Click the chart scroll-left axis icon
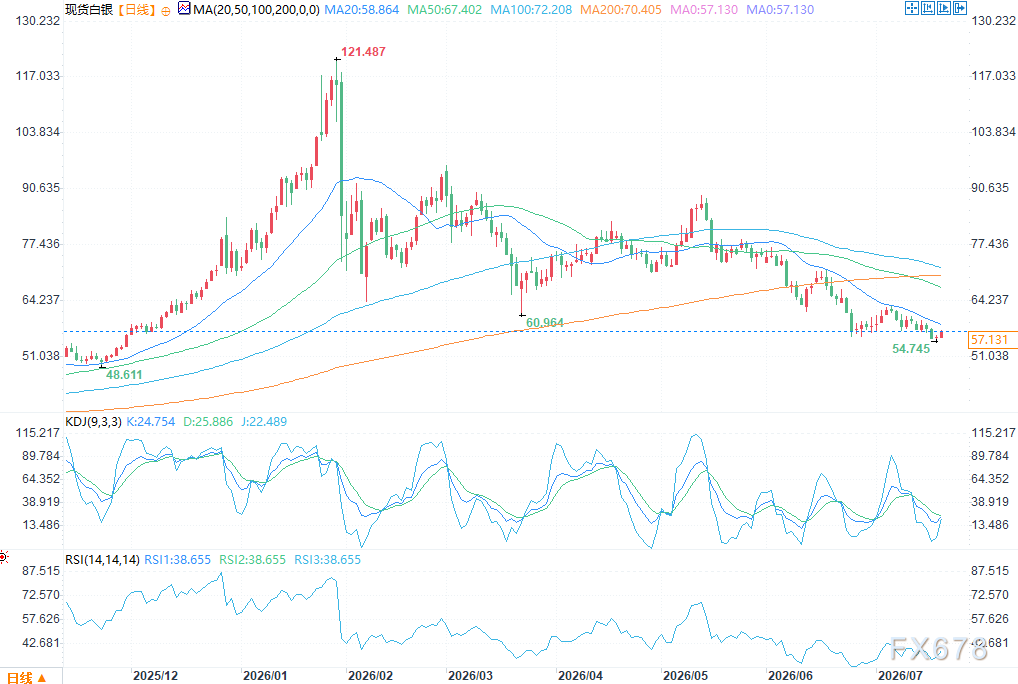This screenshot has width=1018, height=684. pyautogui.click(x=928, y=8)
